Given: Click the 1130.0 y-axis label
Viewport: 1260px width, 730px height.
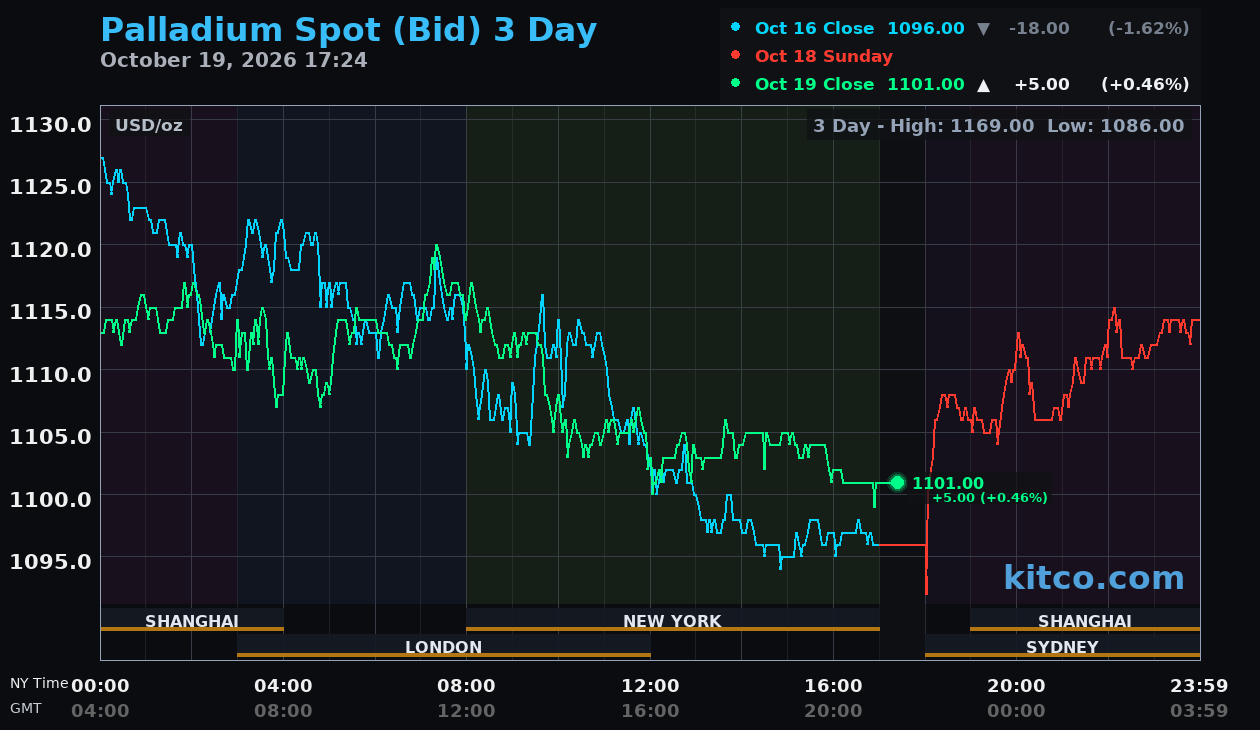Looking at the screenshot, I should click(x=51, y=125).
